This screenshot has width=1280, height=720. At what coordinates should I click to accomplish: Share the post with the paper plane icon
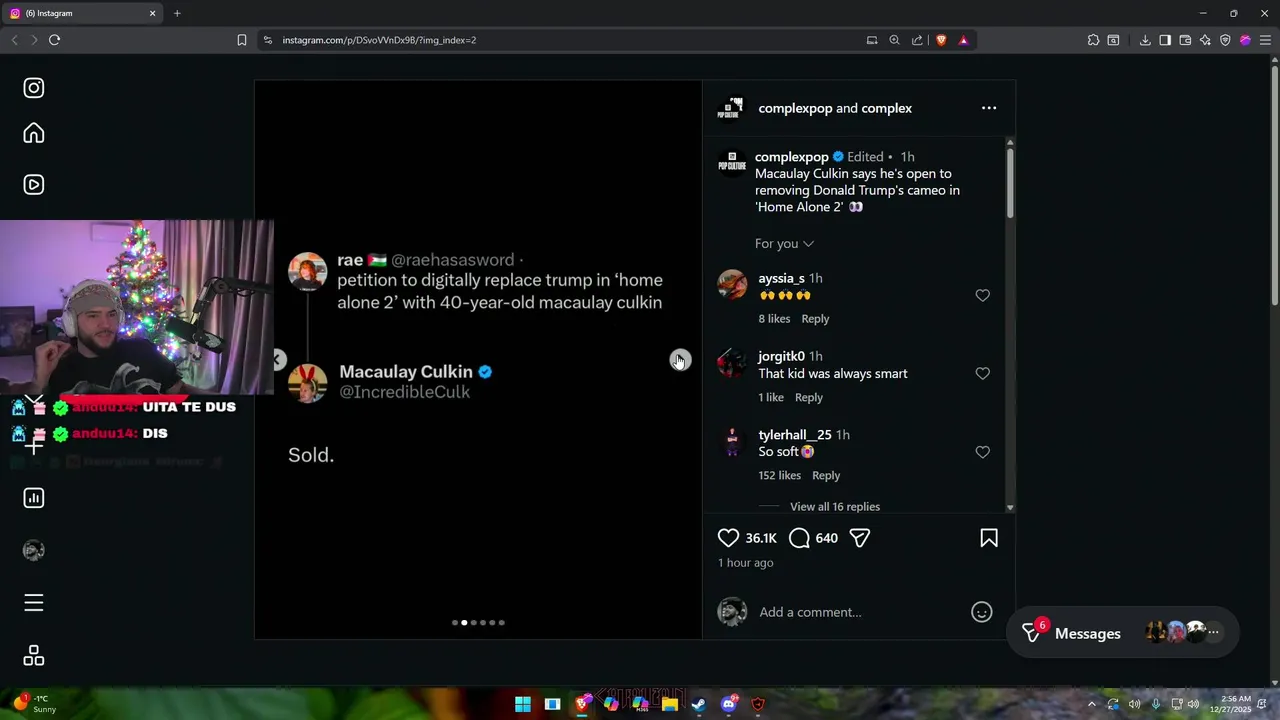[x=860, y=538]
